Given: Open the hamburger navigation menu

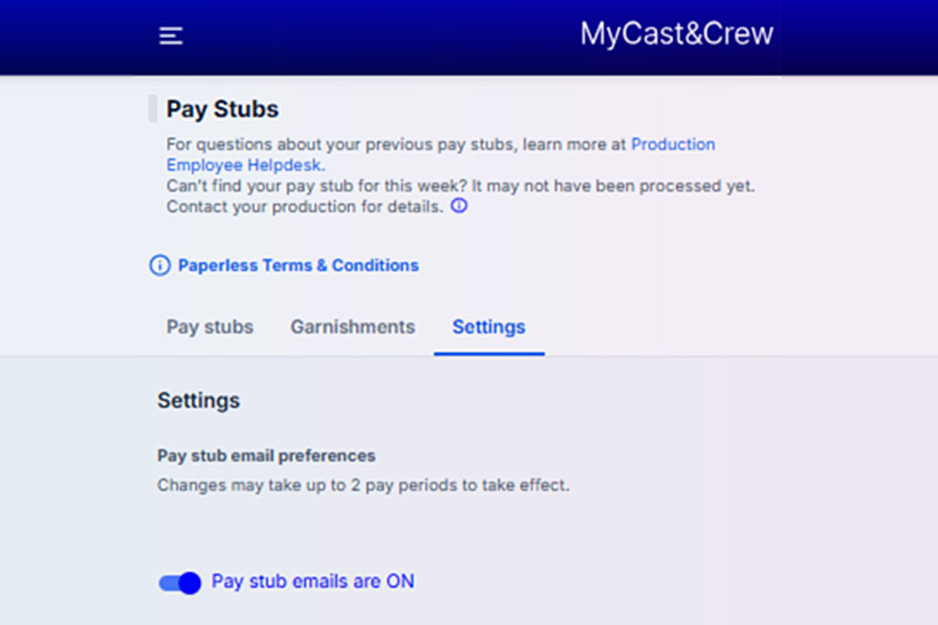Looking at the screenshot, I should (171, 36).
